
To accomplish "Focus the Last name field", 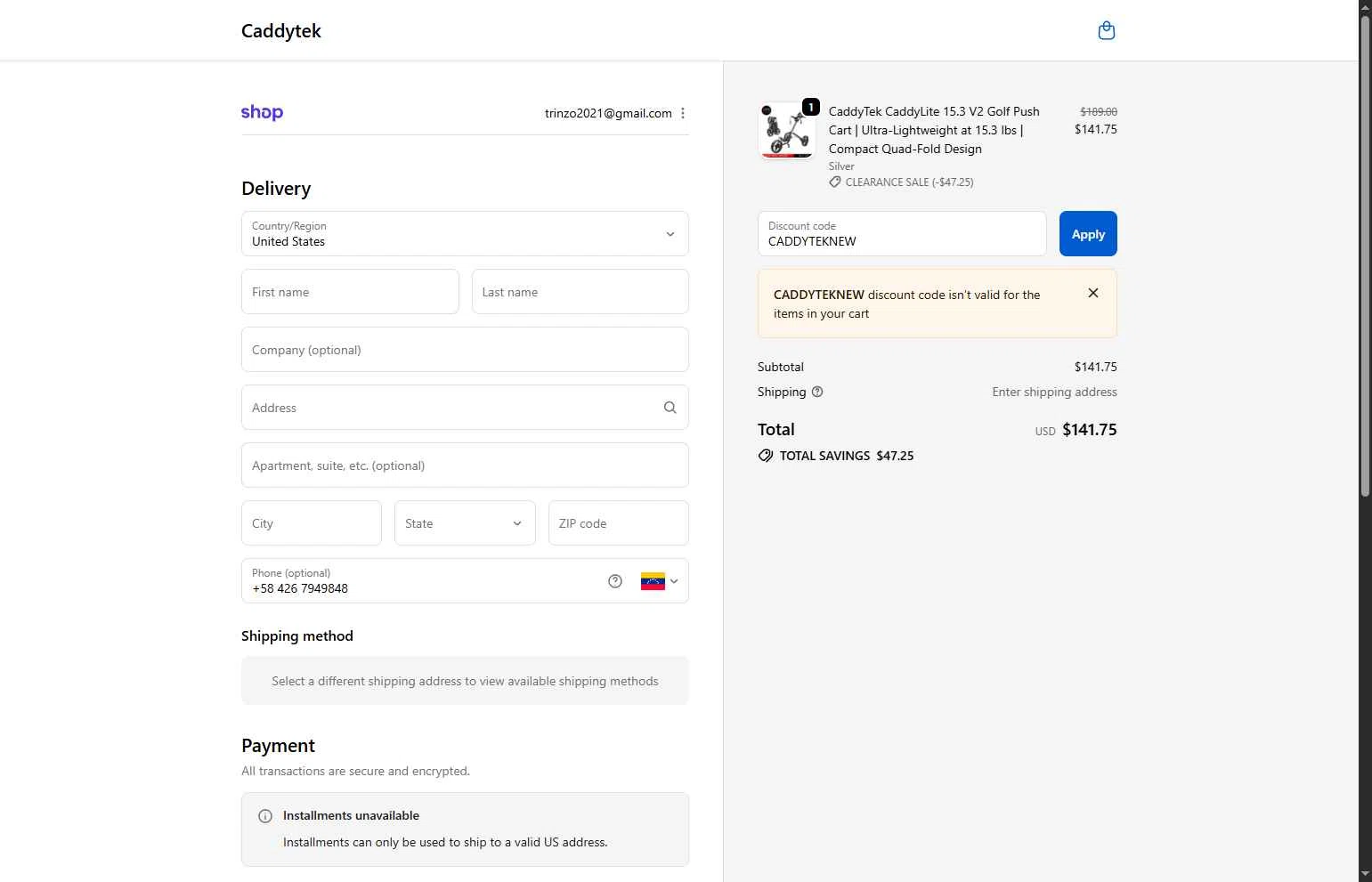I will tap(580, 292).
